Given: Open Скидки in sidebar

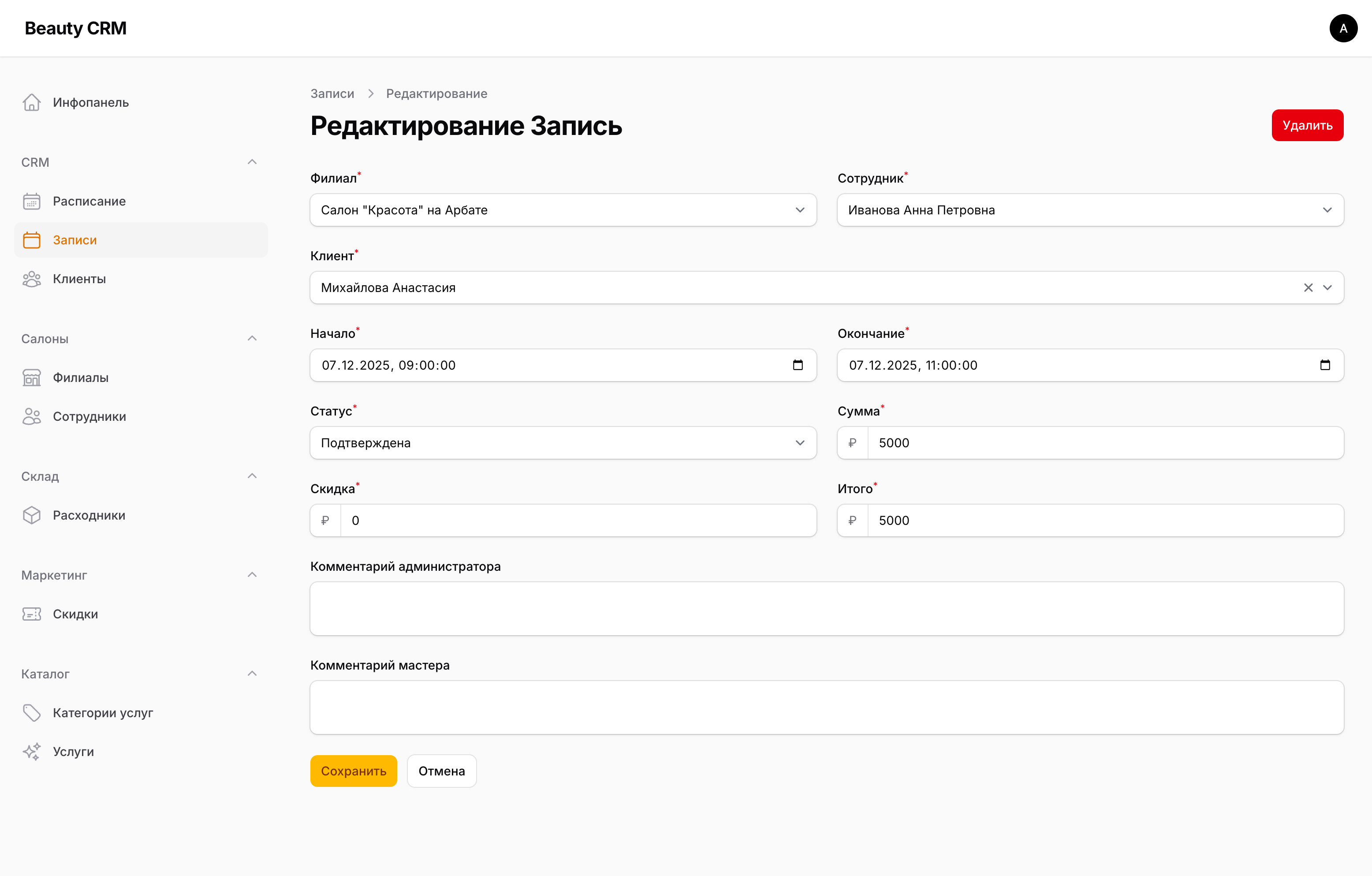Looking at the screenshot, I should pos(141,614).
